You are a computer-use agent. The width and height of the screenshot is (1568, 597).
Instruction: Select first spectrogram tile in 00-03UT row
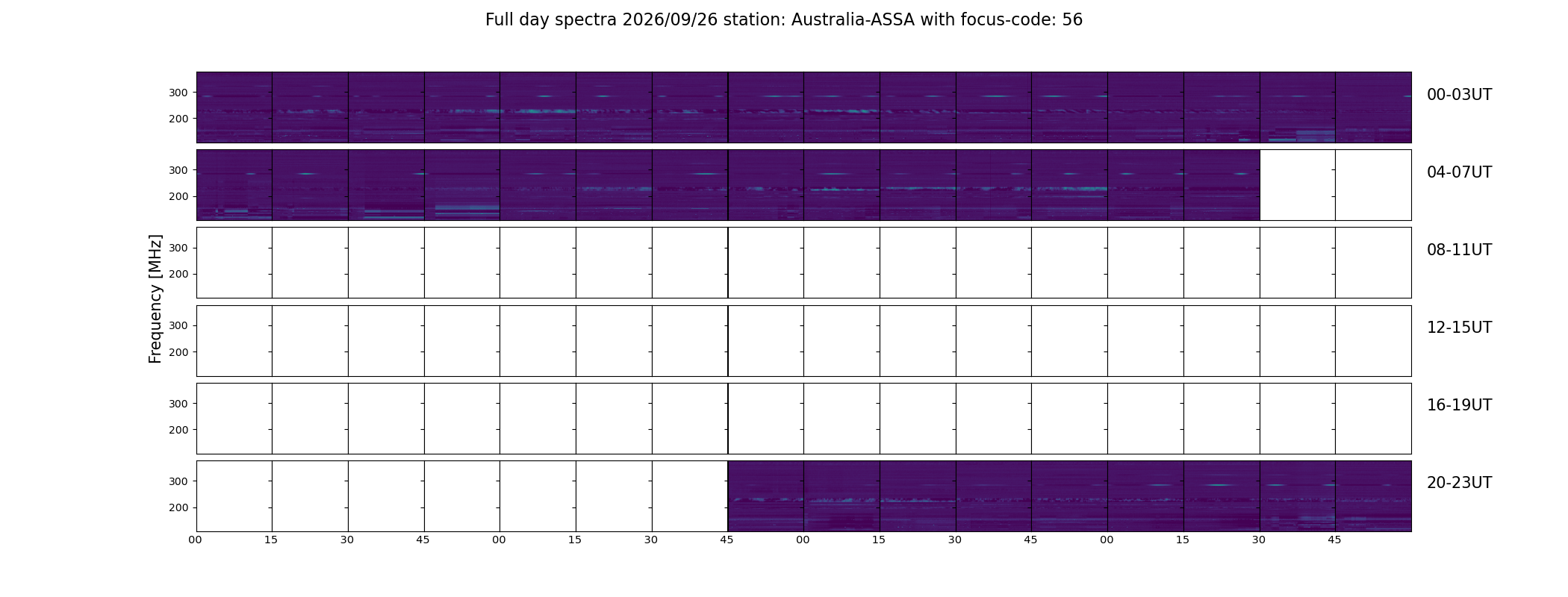[234, 107]
